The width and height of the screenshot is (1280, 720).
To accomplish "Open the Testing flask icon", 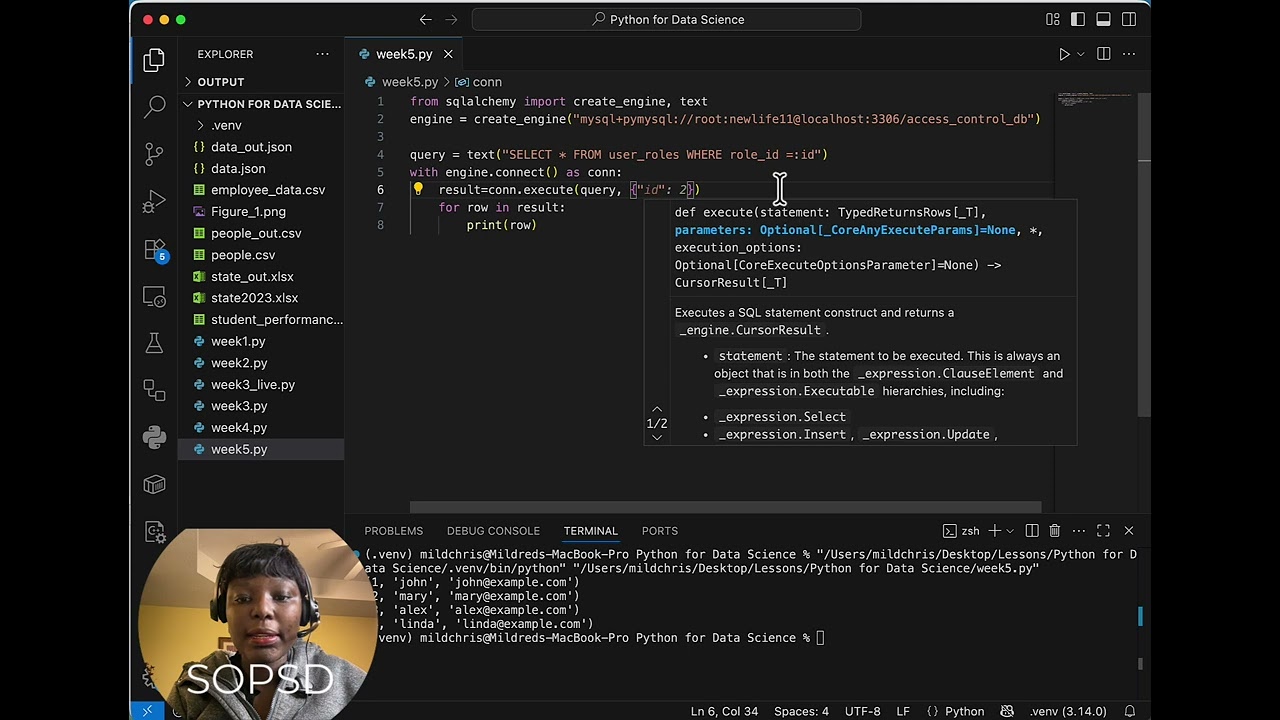I will click(x=154, y=343).
